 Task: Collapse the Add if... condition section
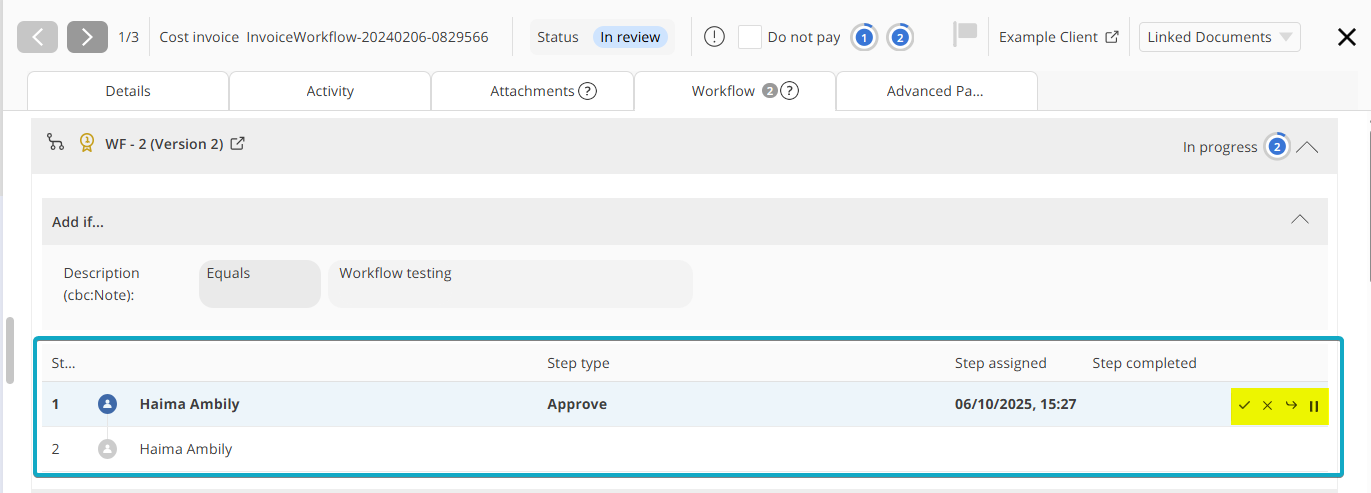(x=1300, y=220)
